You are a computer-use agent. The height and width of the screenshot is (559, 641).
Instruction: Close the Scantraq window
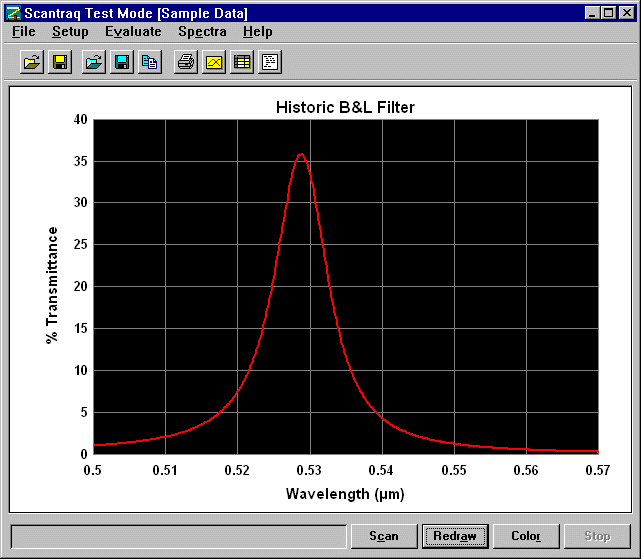pyautogui.click(x=626, y=13)
